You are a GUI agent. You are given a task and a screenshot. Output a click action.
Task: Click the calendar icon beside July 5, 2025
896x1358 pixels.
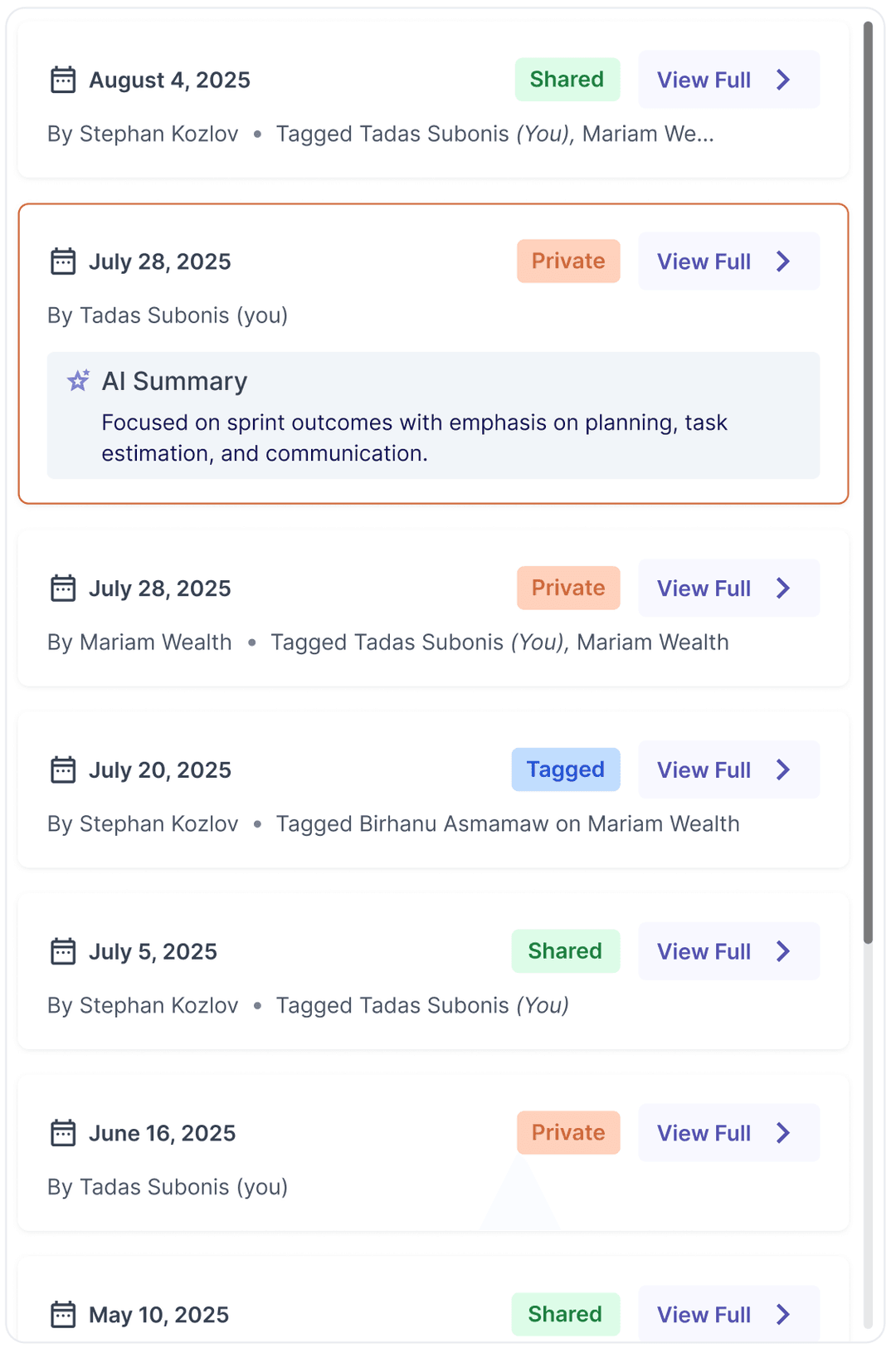coord(62,951)
